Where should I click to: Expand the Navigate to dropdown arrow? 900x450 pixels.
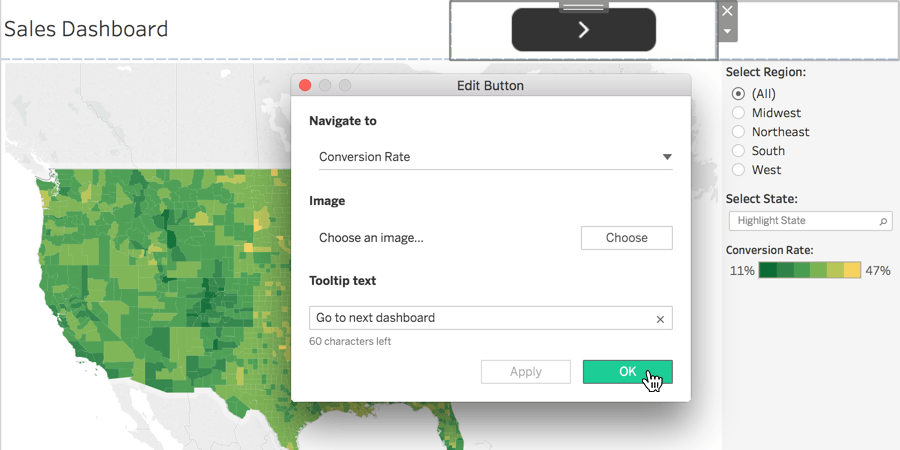point(666,157)
